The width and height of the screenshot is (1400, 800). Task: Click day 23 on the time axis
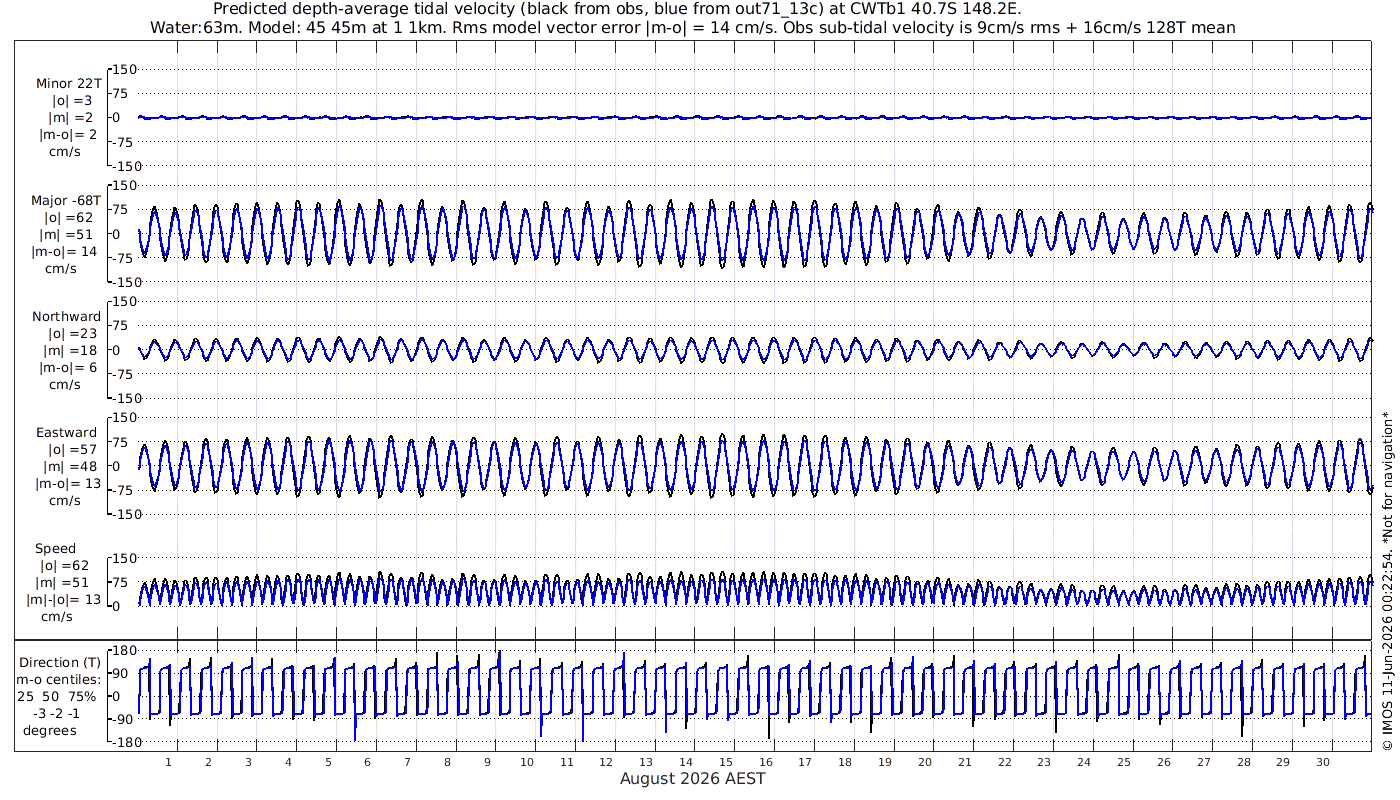coord(1044,763)
